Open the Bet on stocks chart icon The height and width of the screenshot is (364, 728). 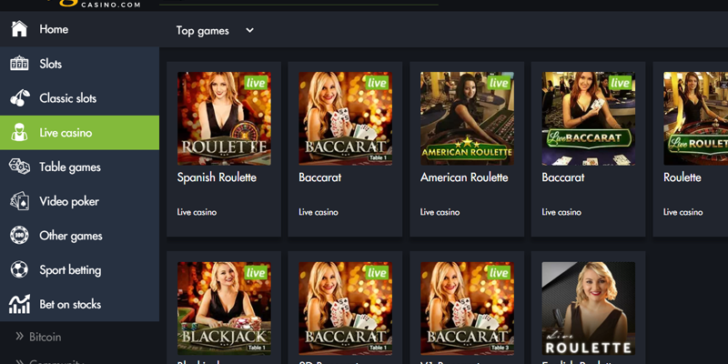click(x=19, y=304)
